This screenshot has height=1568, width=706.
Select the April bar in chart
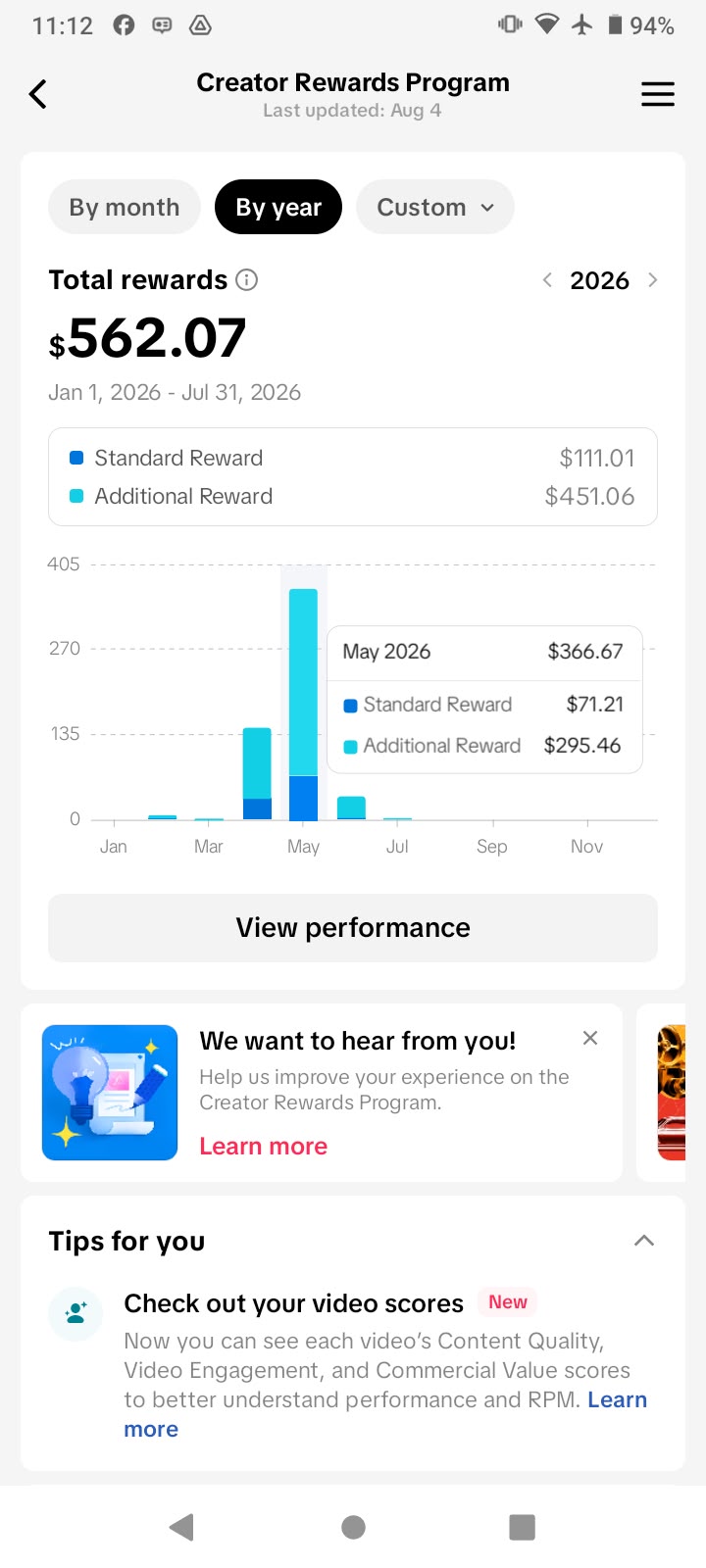click(x=257, y=773)
